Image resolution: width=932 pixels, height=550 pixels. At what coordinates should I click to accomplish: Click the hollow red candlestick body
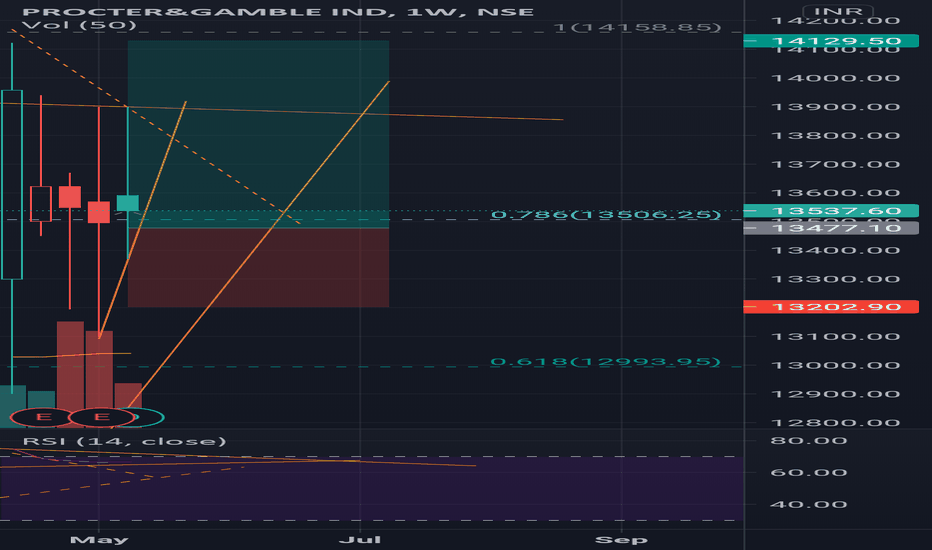tap(41, 204)
